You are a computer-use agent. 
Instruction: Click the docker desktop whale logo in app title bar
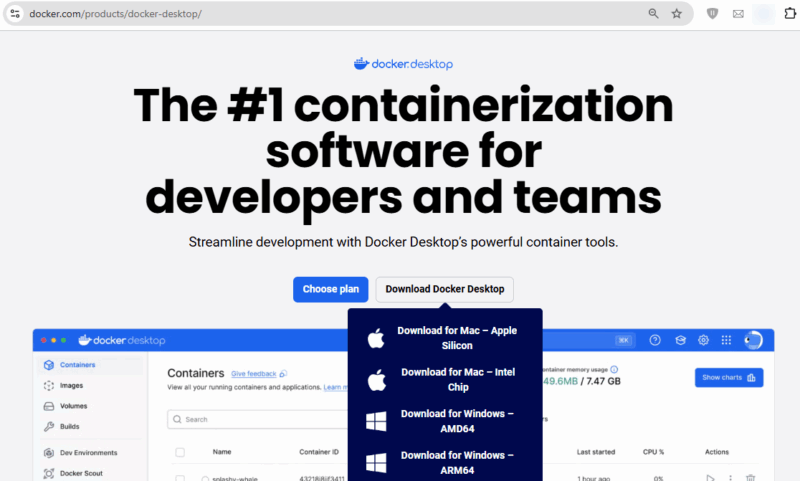pos(122,340)
